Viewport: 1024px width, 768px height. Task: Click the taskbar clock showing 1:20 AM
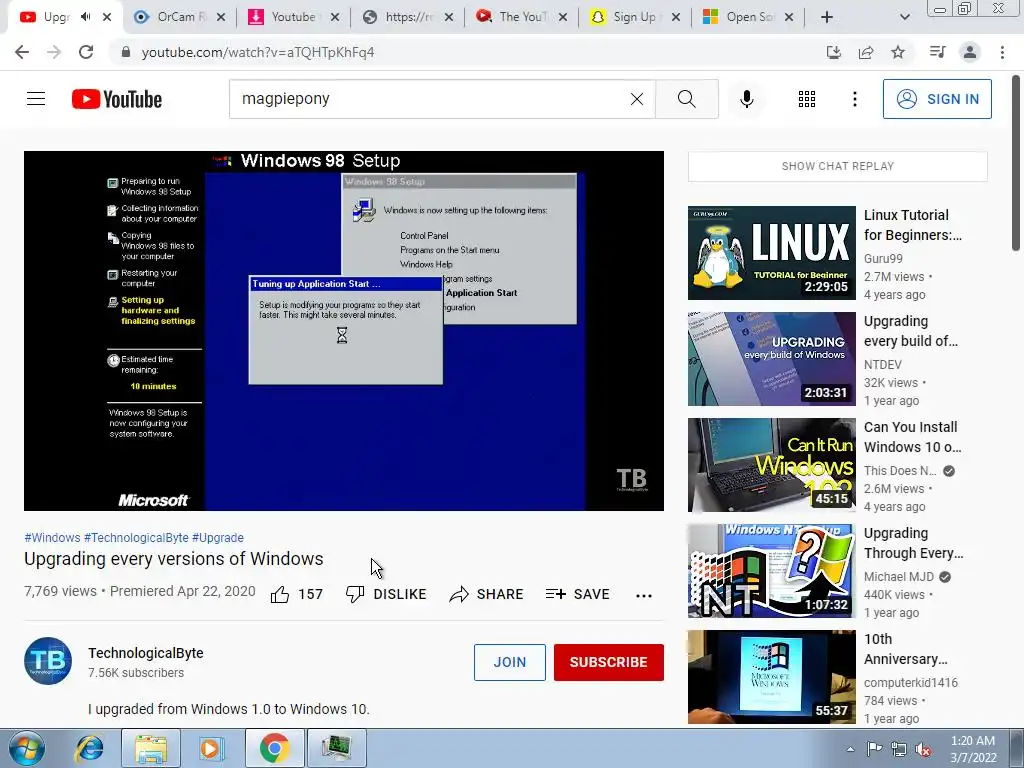click(972, 749)
